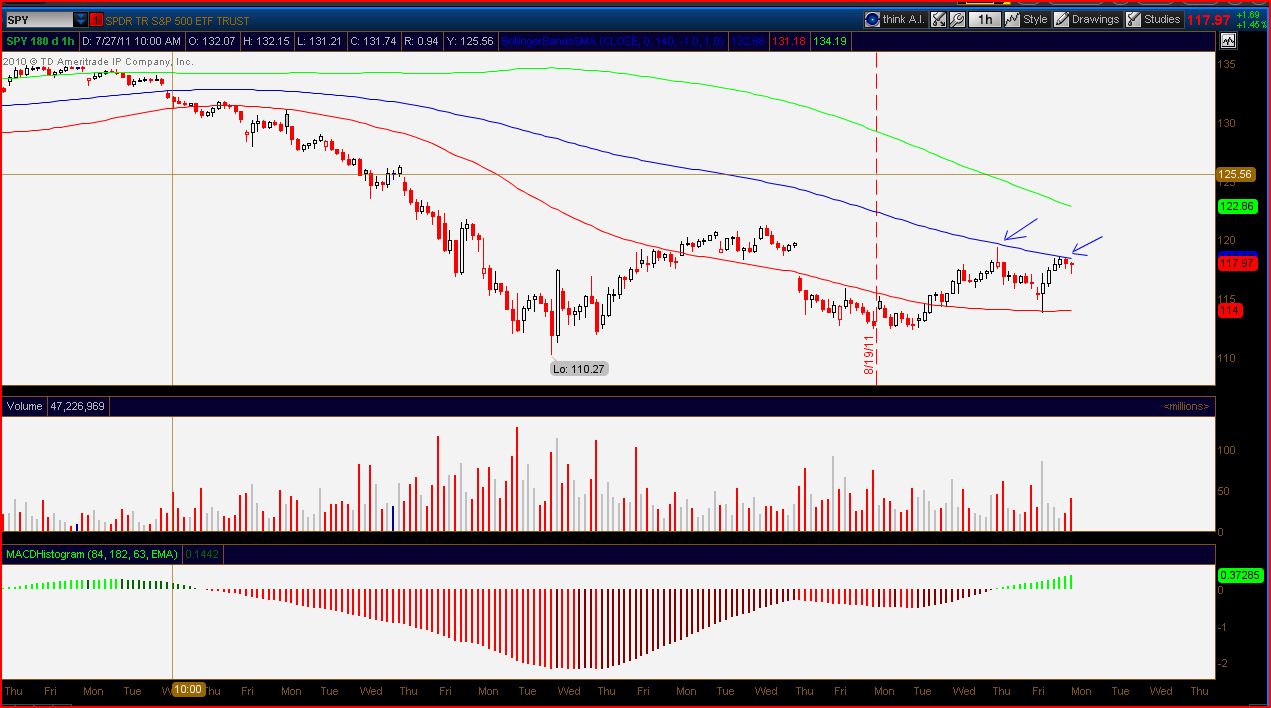
Task: Change the 1h timeframe button
Action: tap(985, 19)
